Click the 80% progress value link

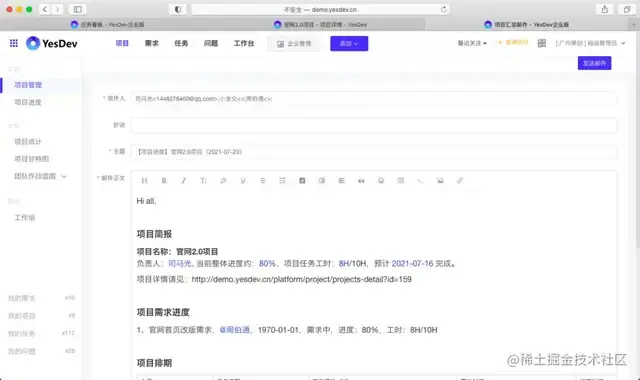click(x=267, y=264)
